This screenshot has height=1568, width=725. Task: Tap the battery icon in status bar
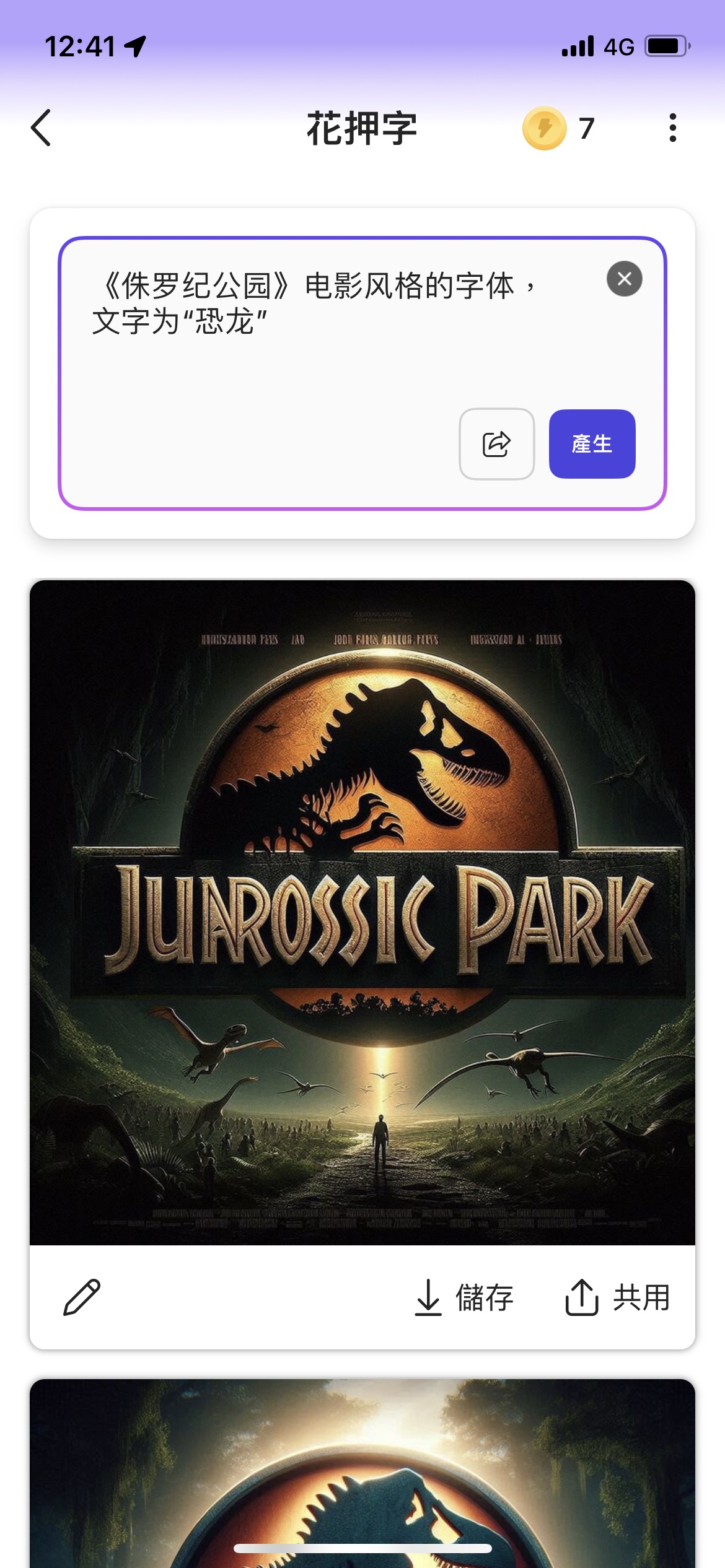[667, 46]
